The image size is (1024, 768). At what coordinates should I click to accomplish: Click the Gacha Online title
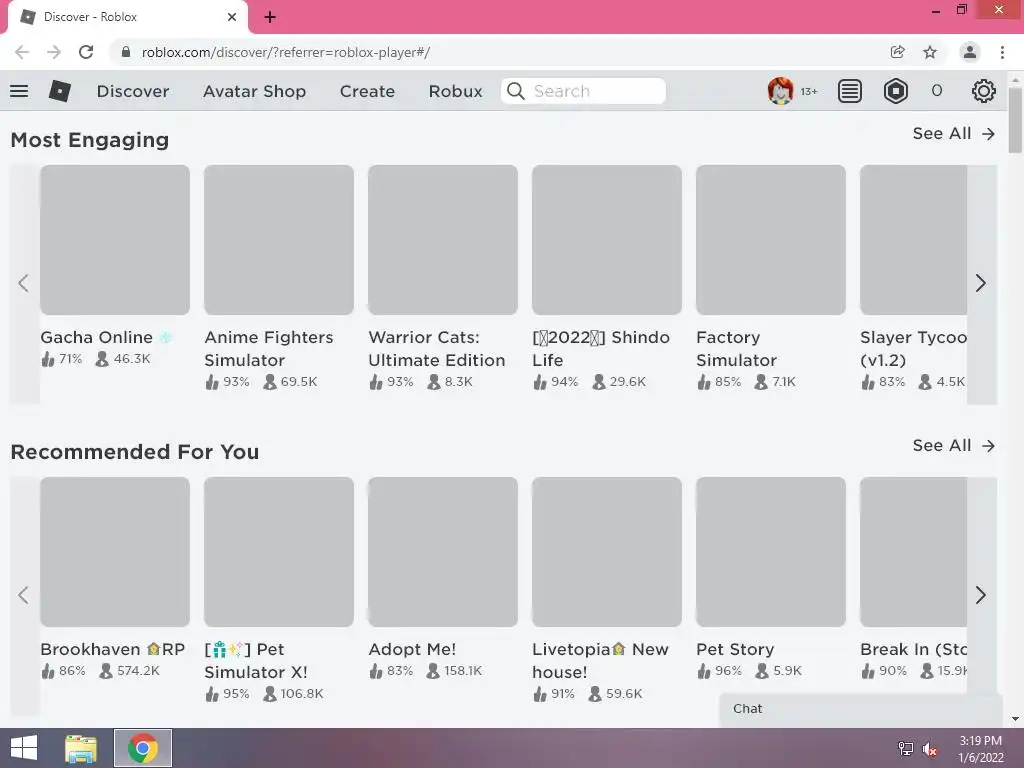106,338
